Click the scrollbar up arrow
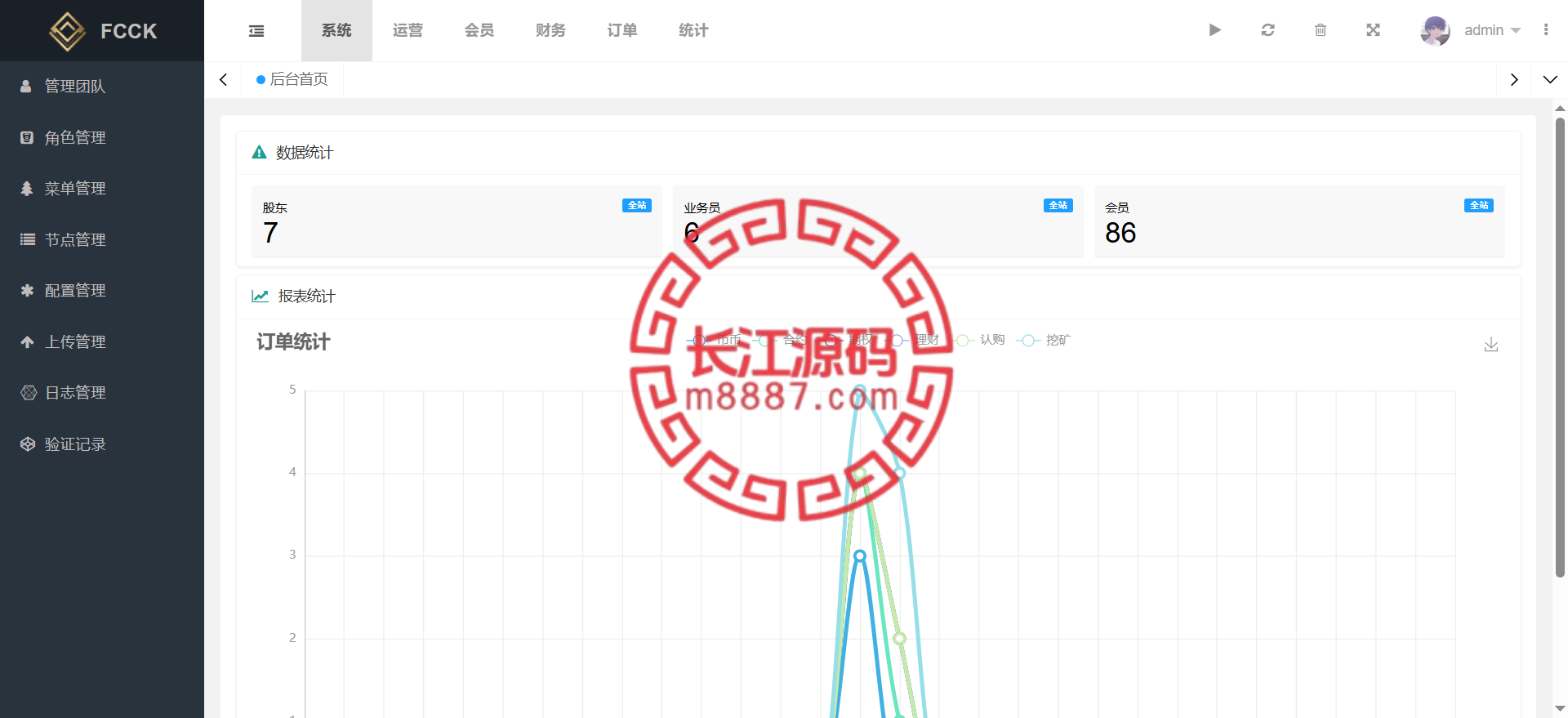 [1560, 108]
